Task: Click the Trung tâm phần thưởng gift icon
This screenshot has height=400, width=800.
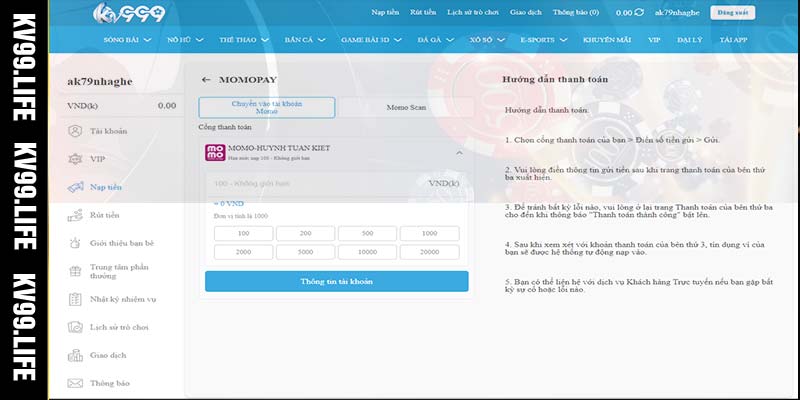Action: click(x=74, y=271)
